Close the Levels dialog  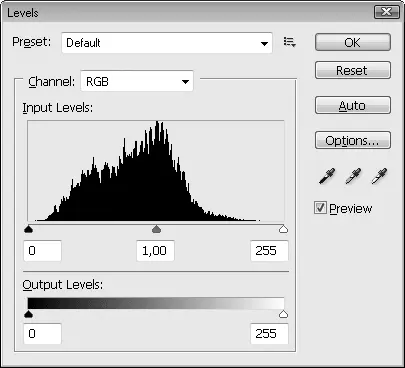(x=387, y=12)
